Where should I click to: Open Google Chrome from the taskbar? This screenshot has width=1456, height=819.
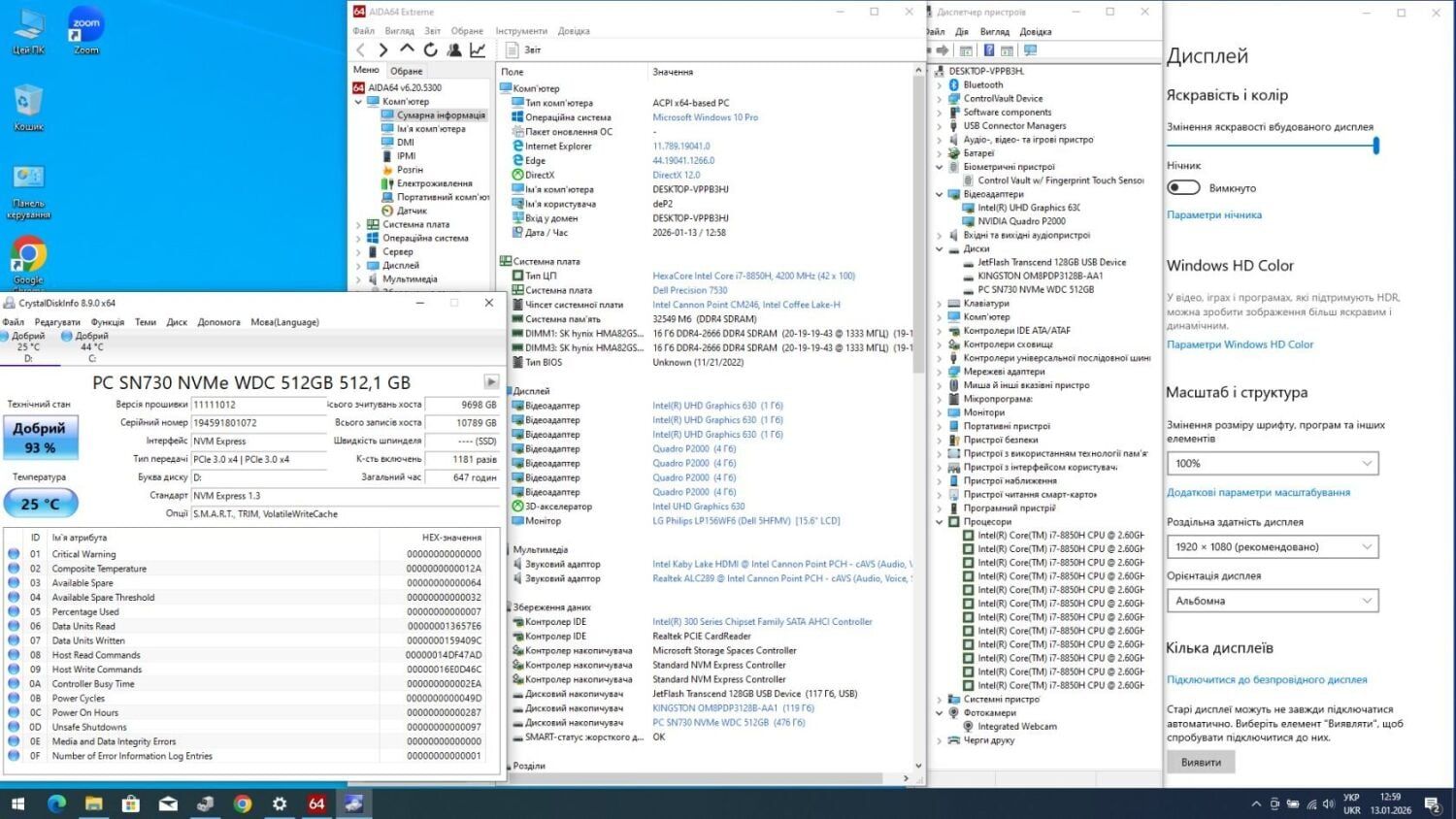tap(243, 803)
